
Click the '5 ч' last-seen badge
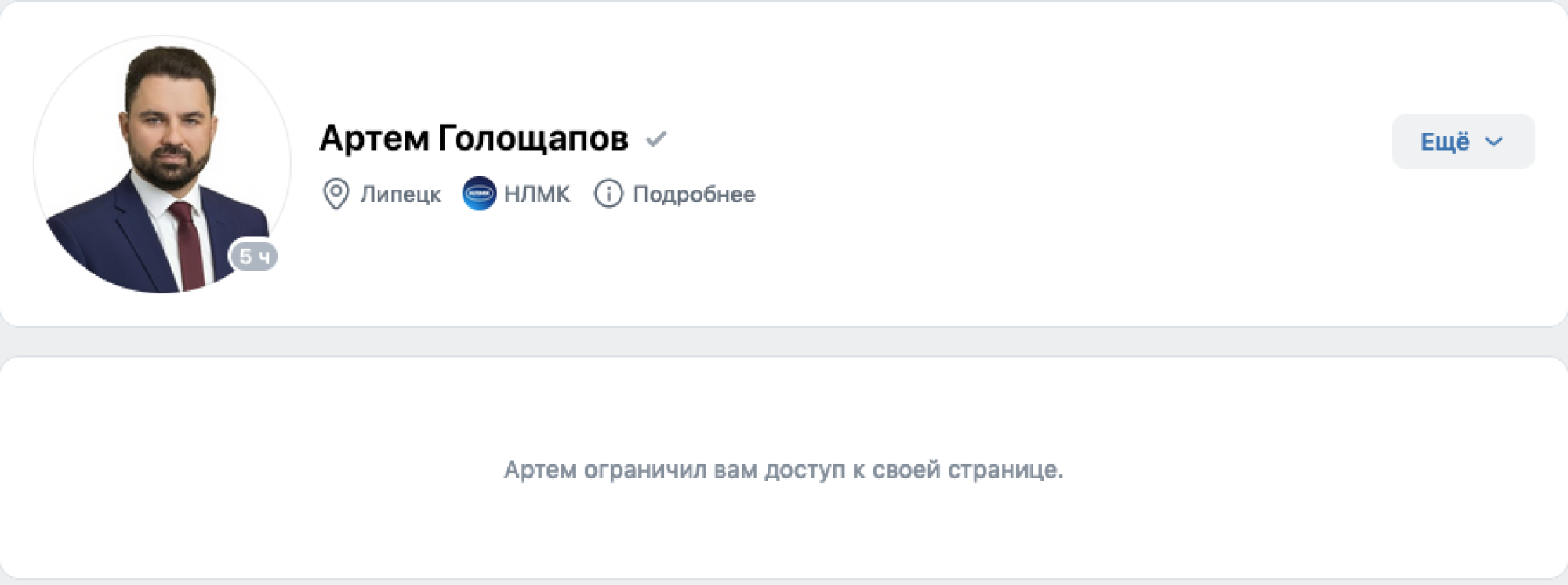coord(254,256)
